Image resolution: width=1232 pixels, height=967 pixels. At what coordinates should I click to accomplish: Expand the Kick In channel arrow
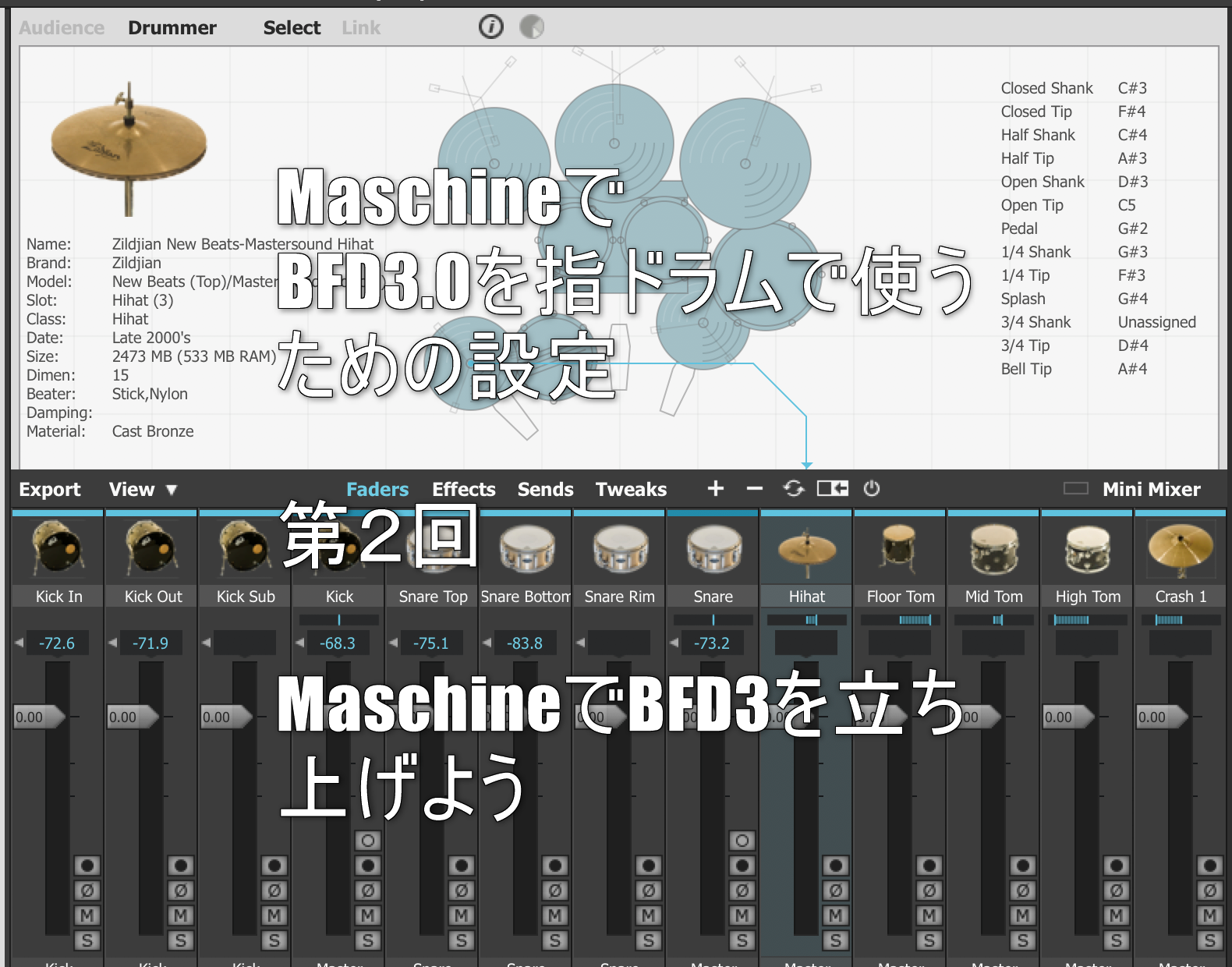[19, 643]
